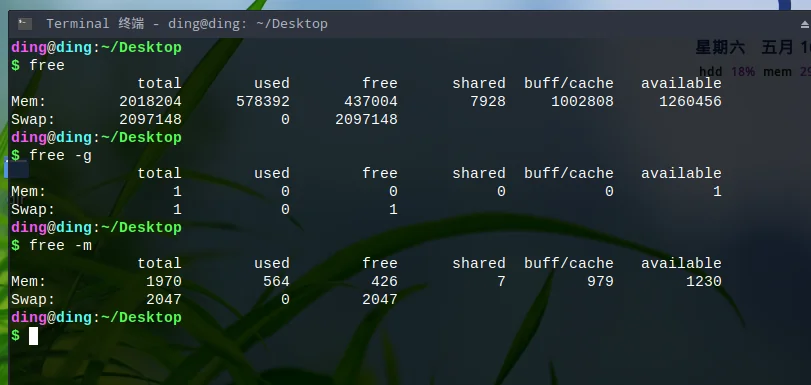Click the top 'ding@ding:~/Desktop' prompt line
This screenshot has height=385, width=811.
pos(96,48)
